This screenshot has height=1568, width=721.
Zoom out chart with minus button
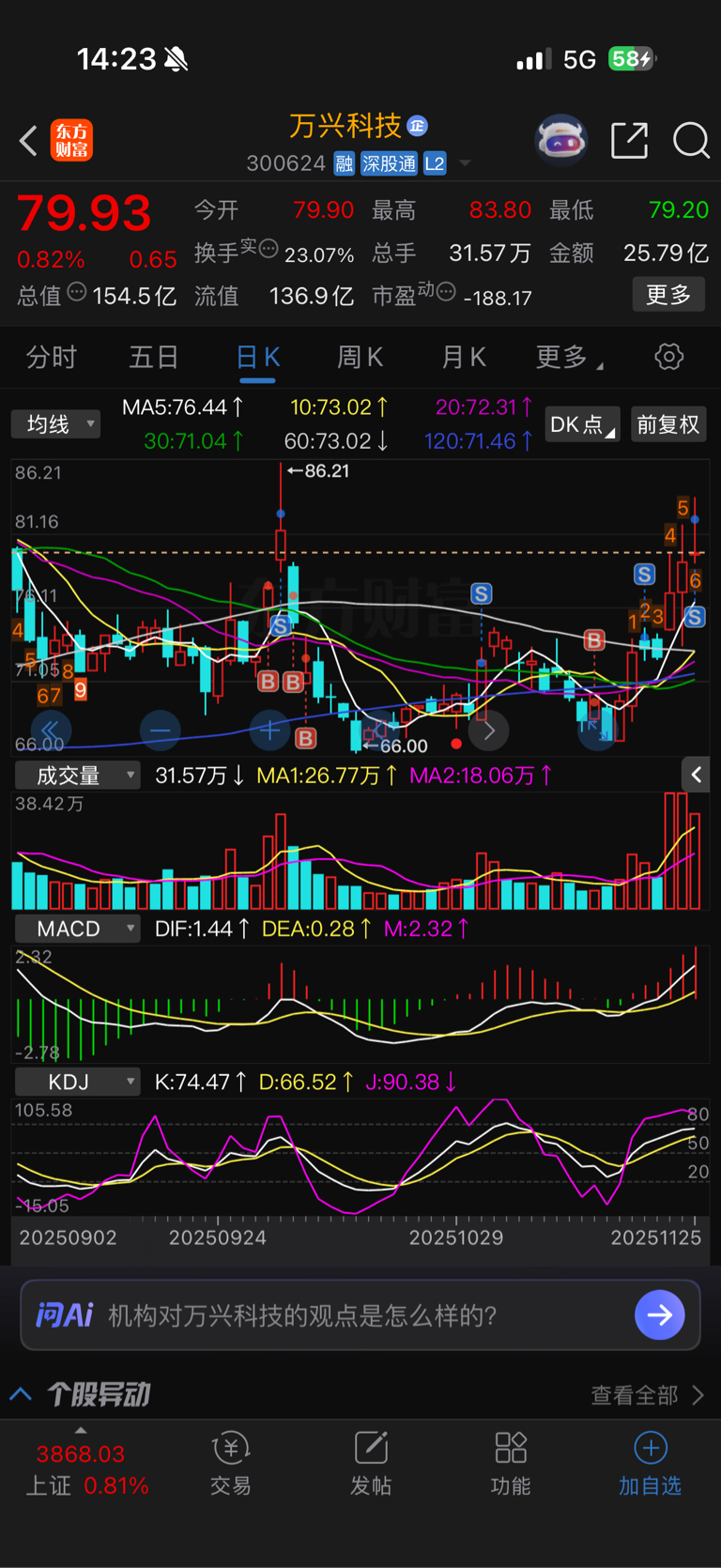[x=160, y=730]
